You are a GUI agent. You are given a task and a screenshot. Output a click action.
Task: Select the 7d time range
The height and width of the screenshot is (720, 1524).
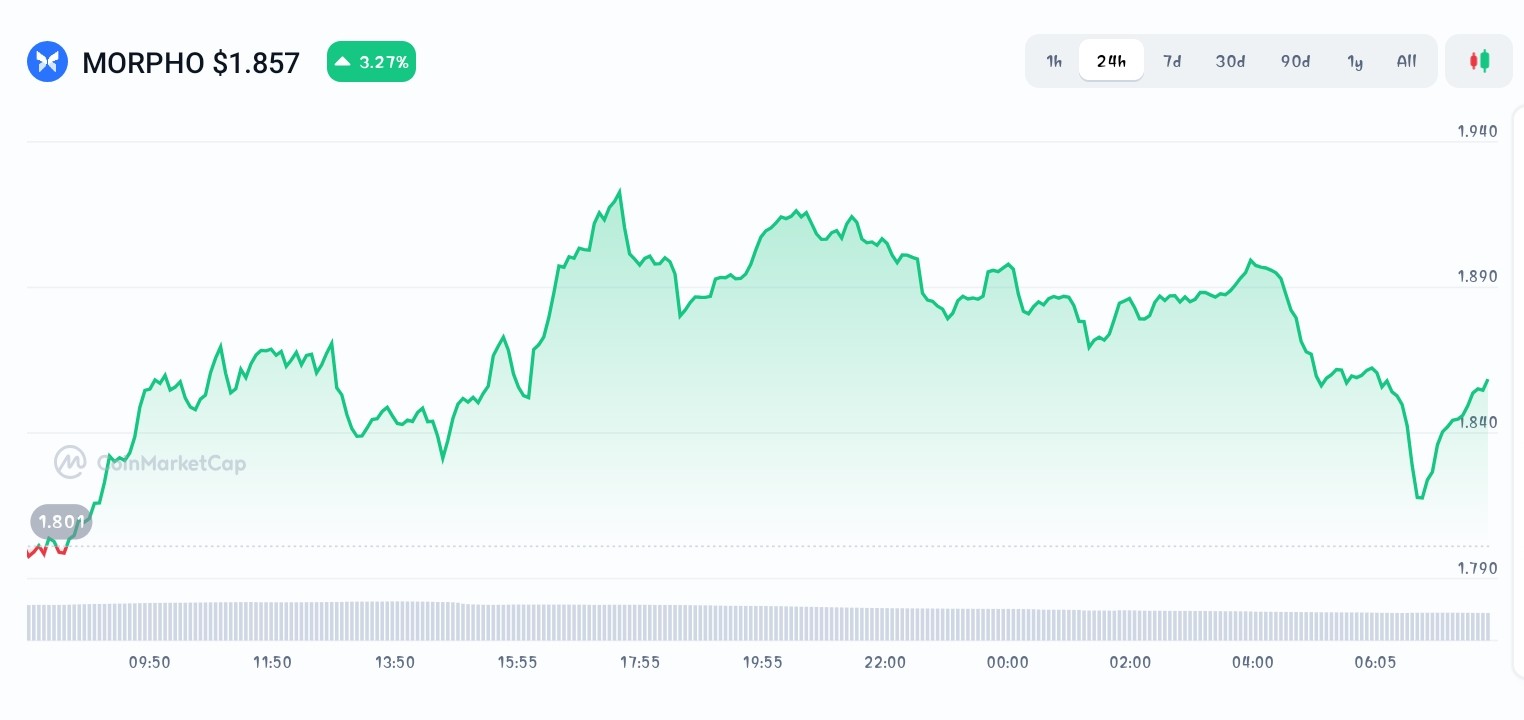pos(1172,61)
